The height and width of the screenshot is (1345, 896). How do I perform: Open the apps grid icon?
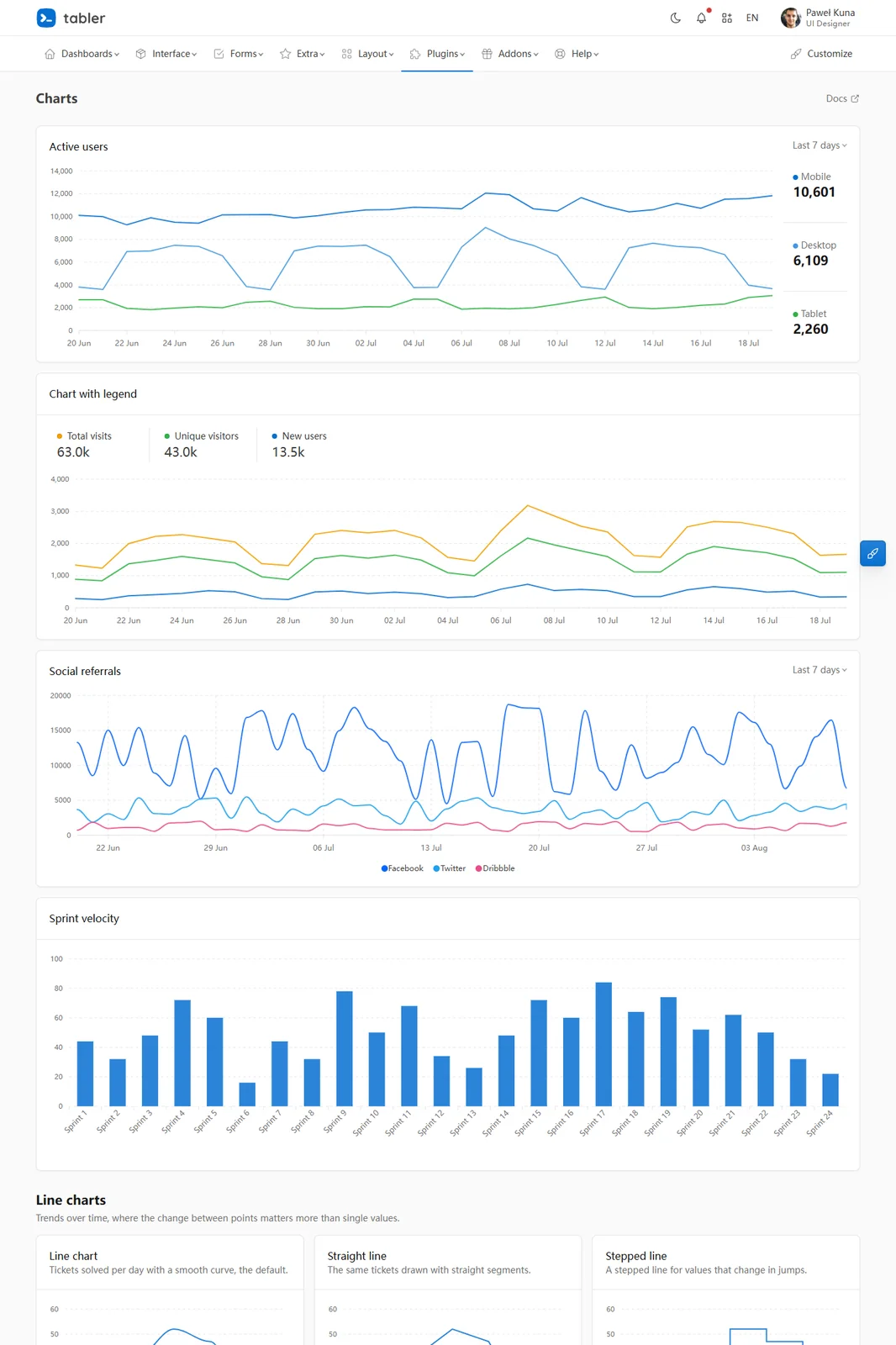(727, 18)
